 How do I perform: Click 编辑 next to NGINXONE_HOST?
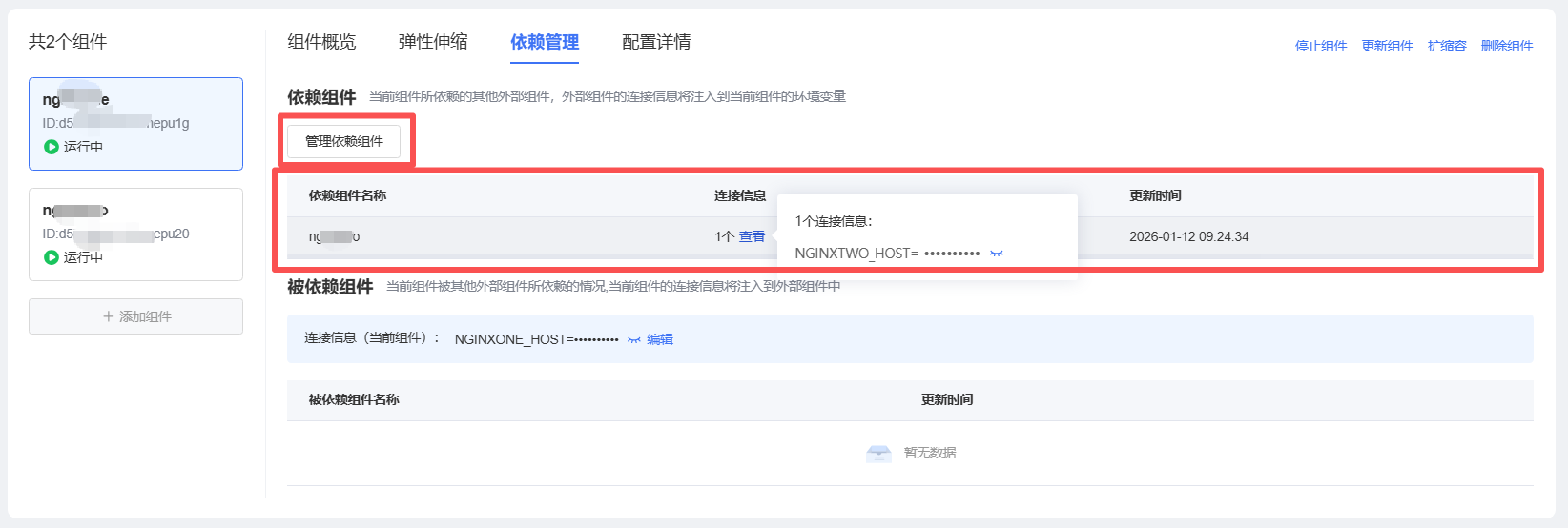(x=660, y=339)
